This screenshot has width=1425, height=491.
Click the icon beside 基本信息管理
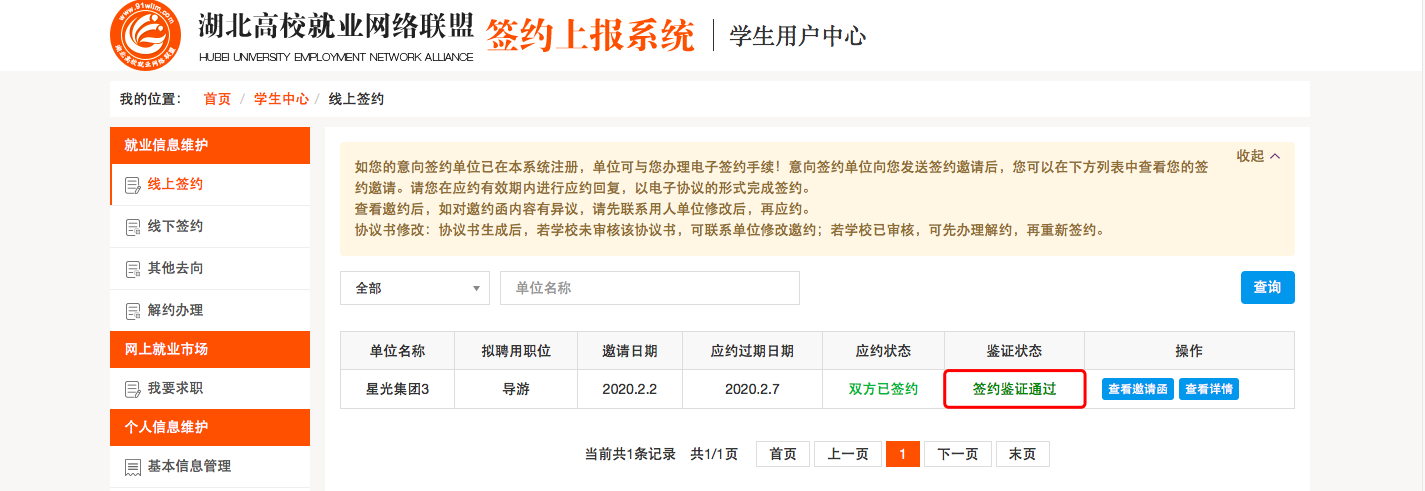coord(132,467)
